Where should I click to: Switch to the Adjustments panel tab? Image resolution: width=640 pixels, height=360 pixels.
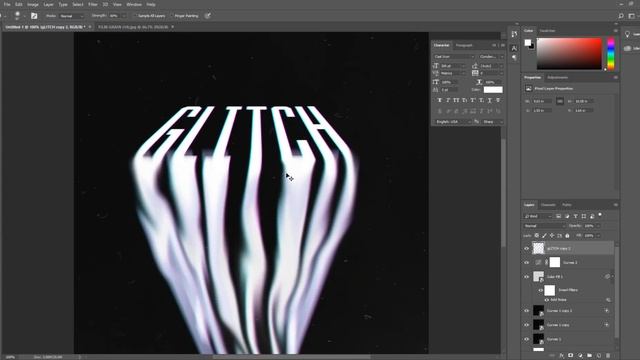click(x=558, y=78)
